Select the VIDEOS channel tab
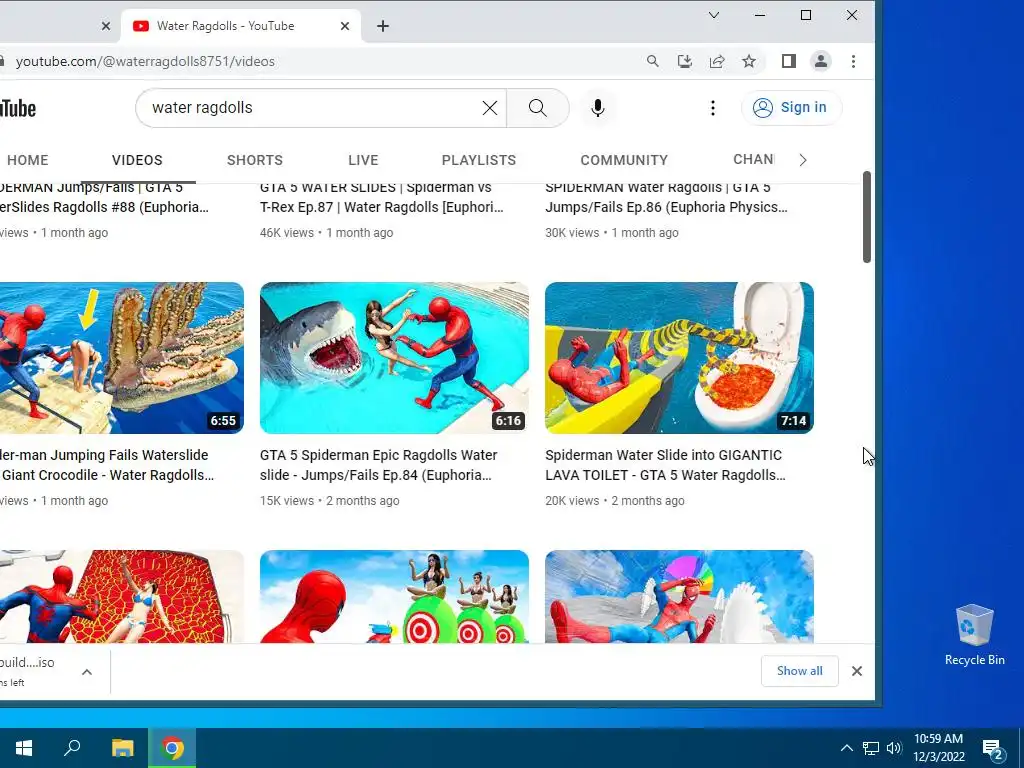This screenshot has width=1024, height=768. coord(137,160)
